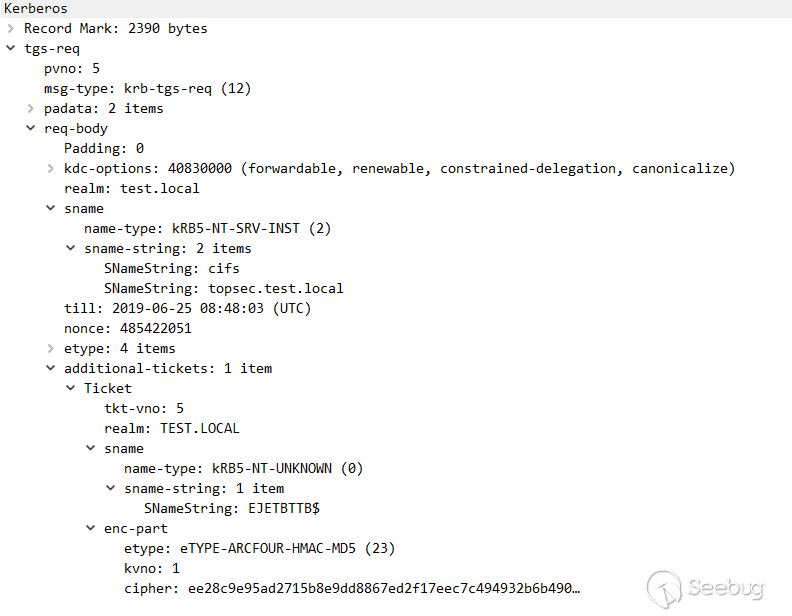Collapse additional-tickets 1 item node
The image size is (792, 616).
[51, 368]
